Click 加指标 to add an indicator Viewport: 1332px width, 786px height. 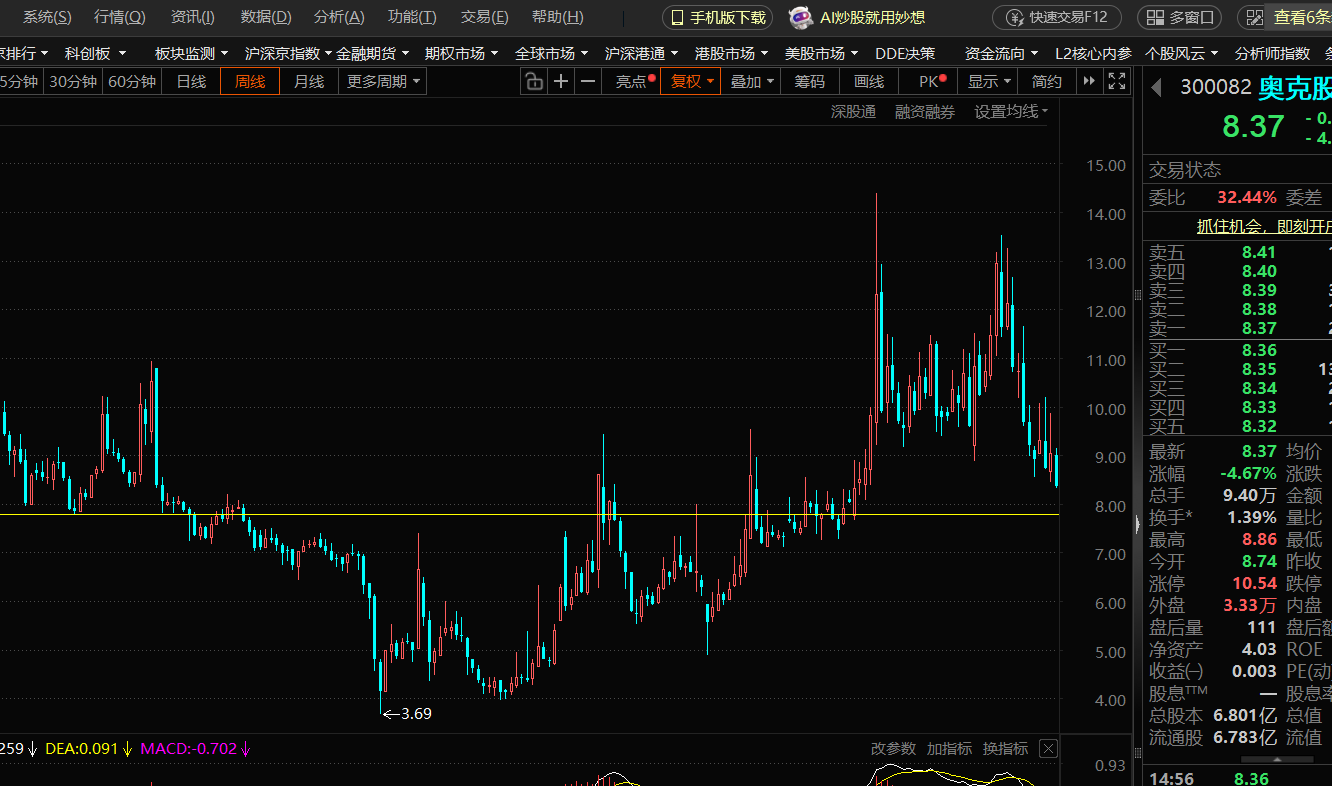(x=949, y=748)
